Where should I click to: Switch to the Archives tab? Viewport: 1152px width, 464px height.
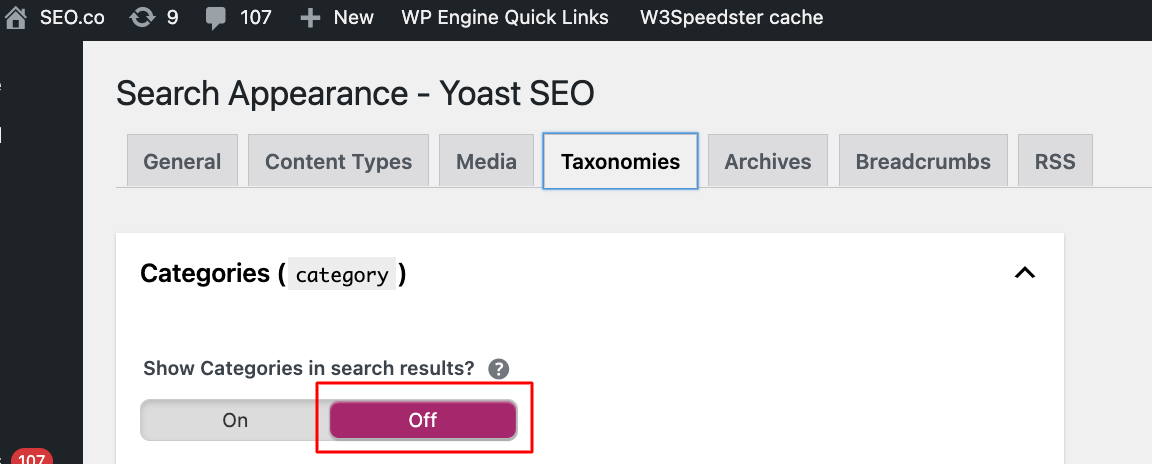click(768, 162)
